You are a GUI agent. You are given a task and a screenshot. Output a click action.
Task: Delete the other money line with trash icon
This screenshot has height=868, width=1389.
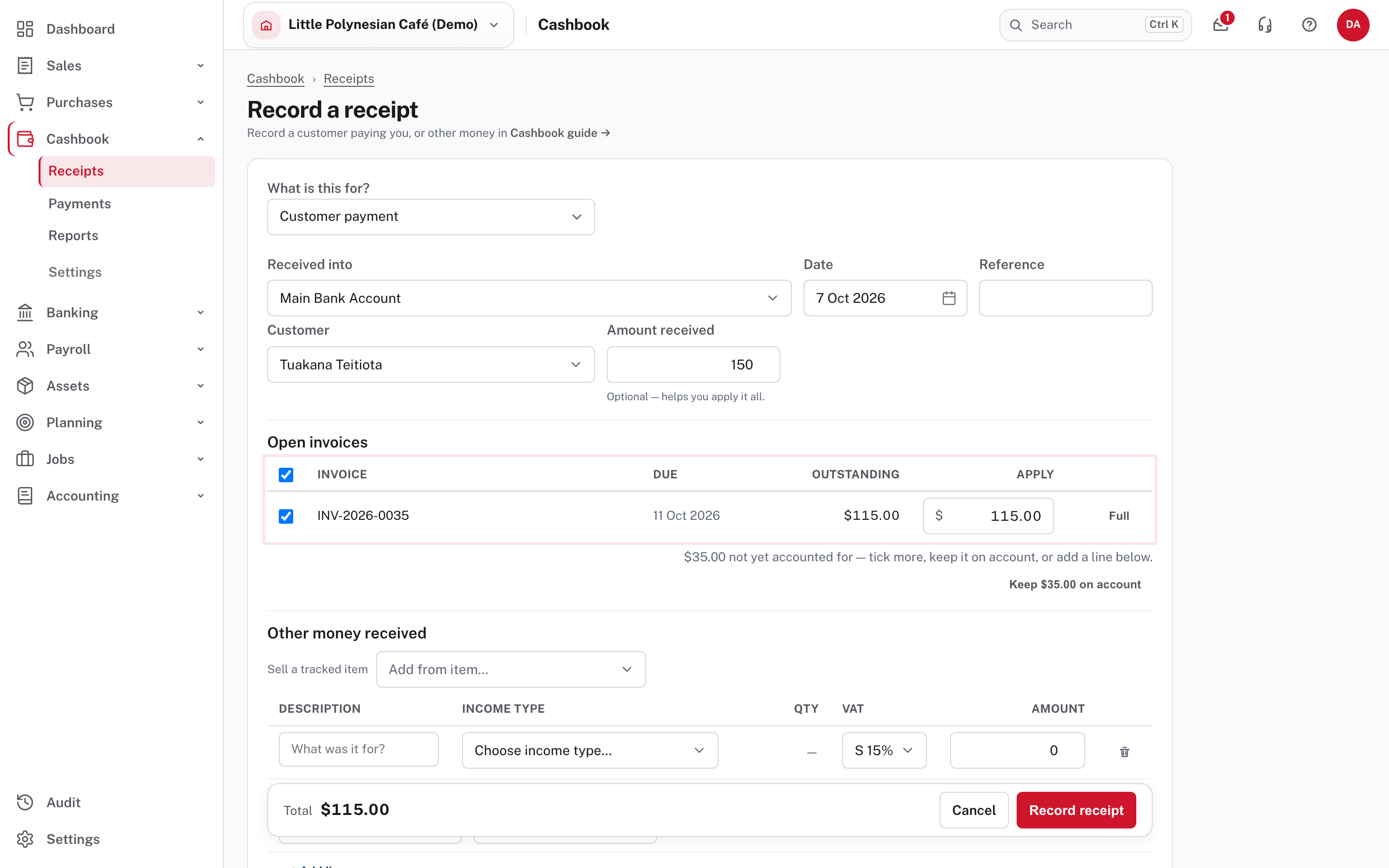tap(1124, 751)
